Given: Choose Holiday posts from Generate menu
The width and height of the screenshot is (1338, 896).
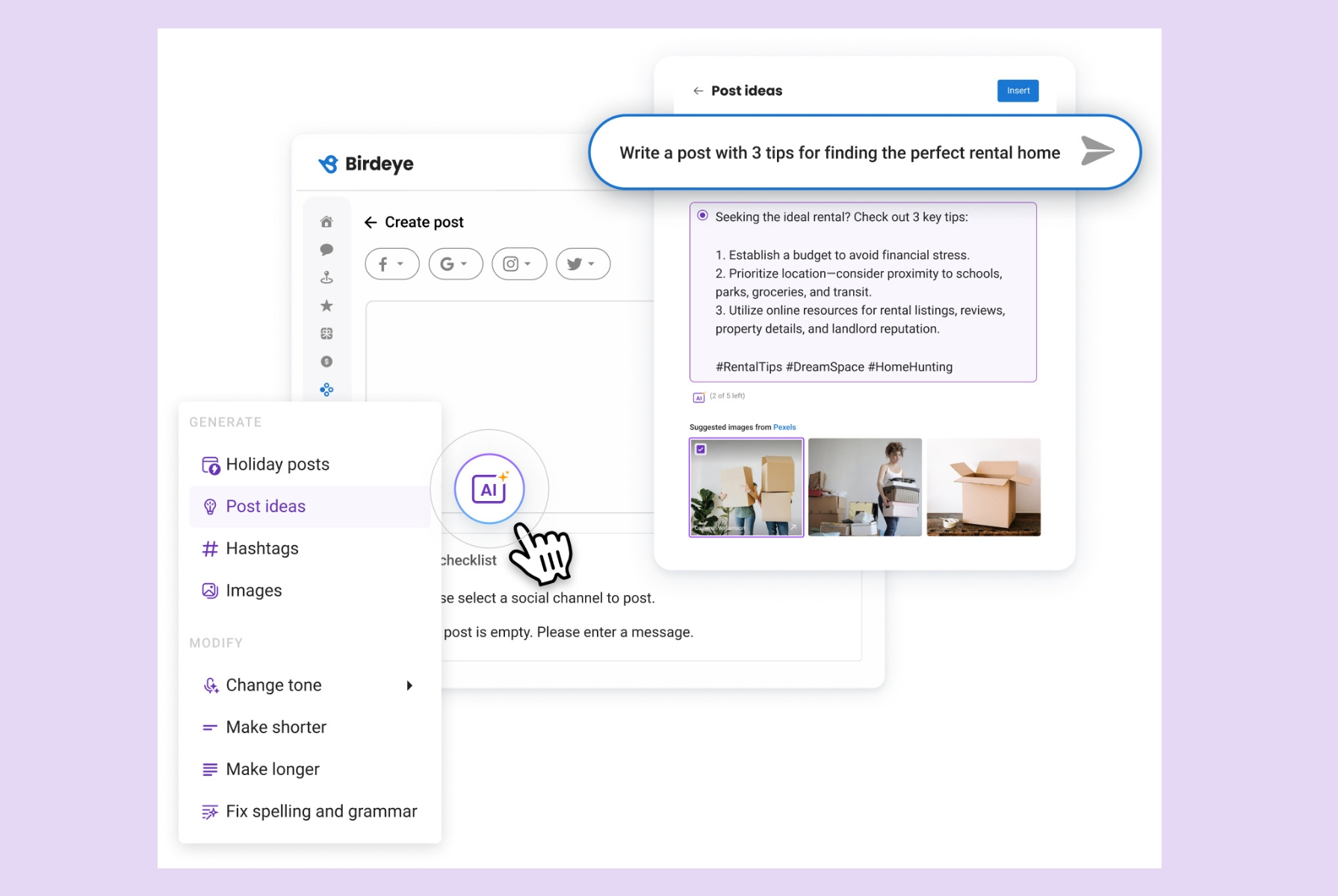Looking at the screenshot, I should 277,464.
